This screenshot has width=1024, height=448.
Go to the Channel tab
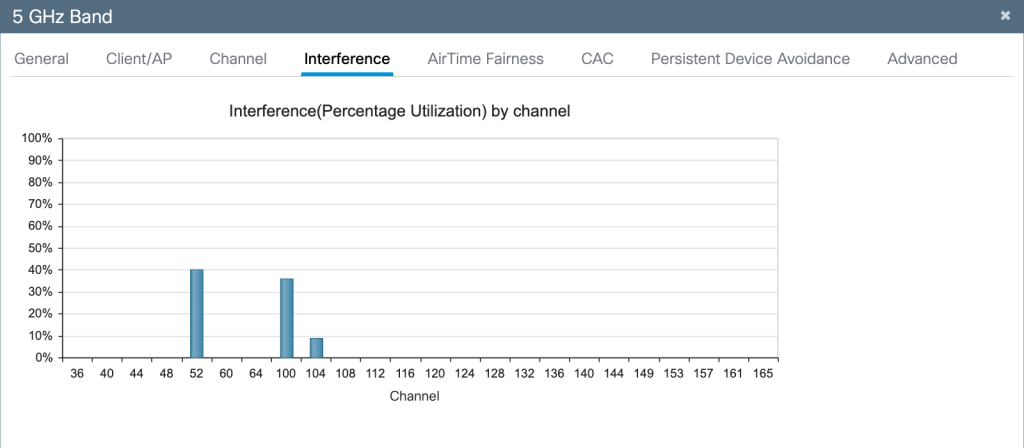[238, 59]
